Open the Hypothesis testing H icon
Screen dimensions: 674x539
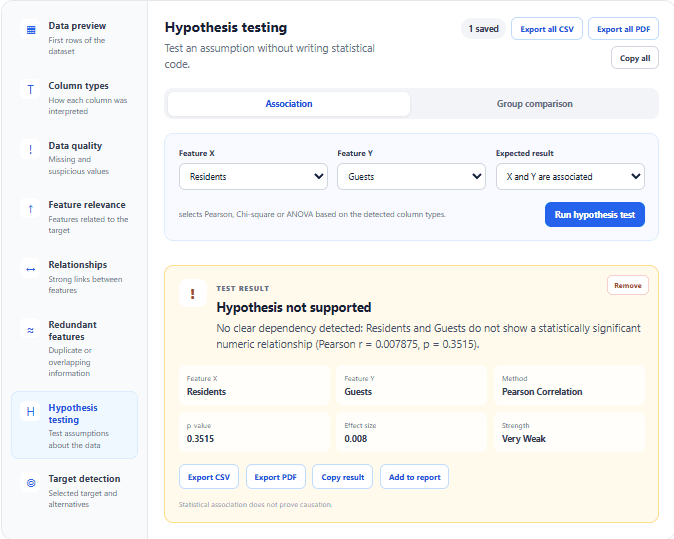[x=31, y=411]
